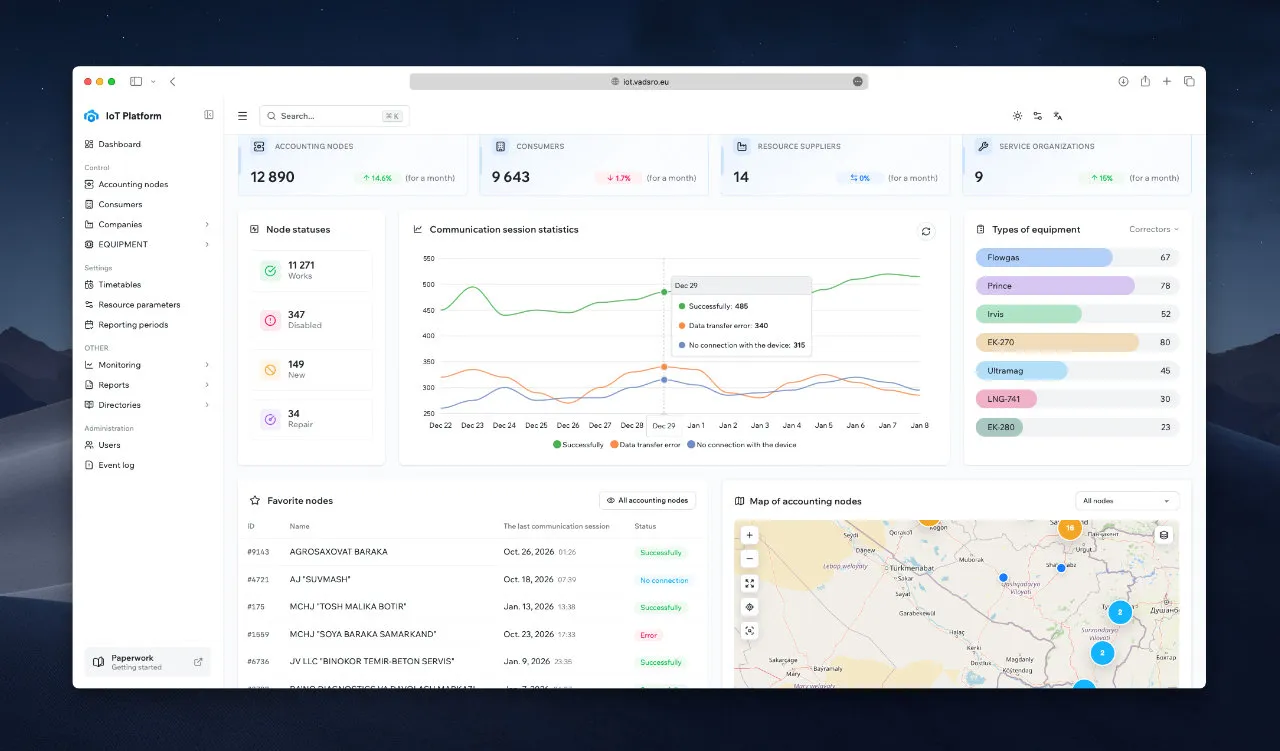The width and height of the screenshot is (1280, 751).
Task: Expand the map to fullscreen with the arrows icon
Action: point(749,583)
